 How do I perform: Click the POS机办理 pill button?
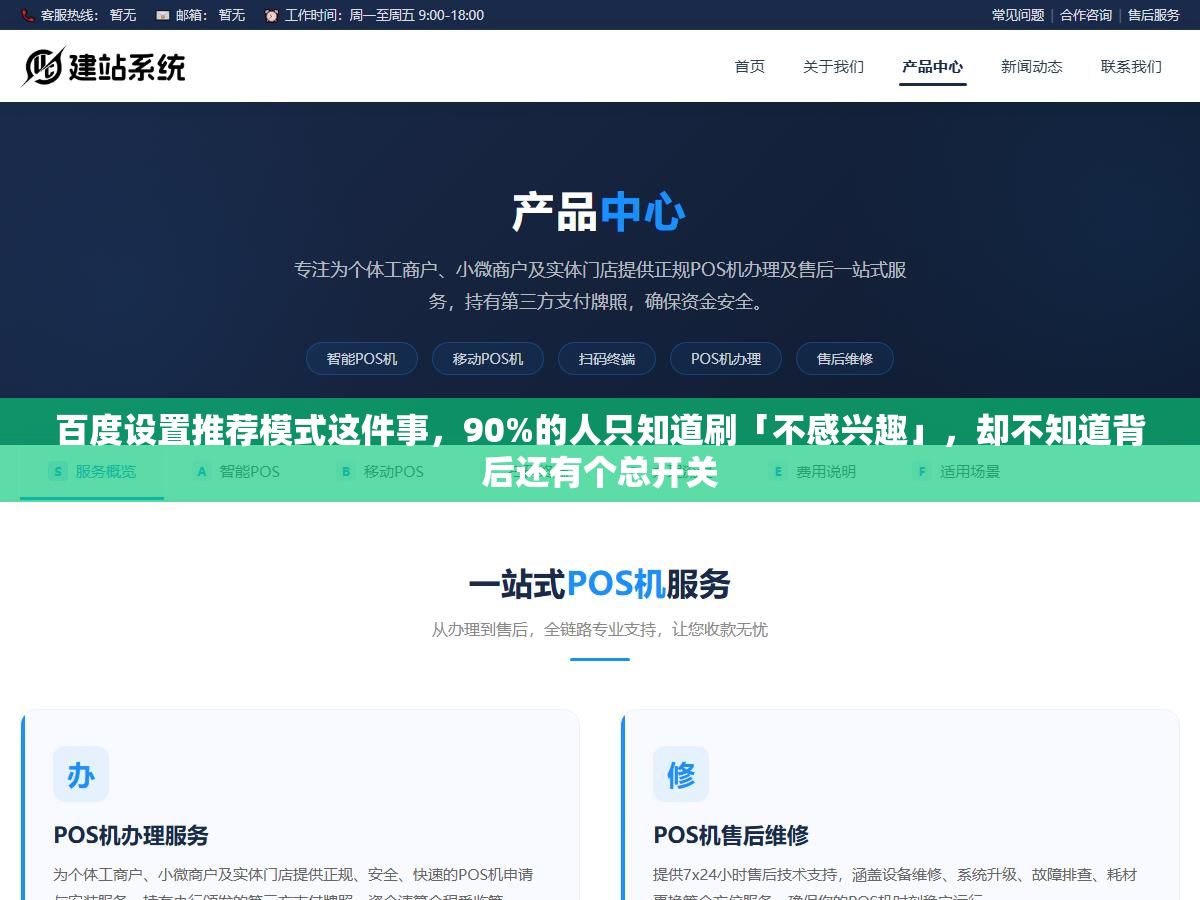726,358
